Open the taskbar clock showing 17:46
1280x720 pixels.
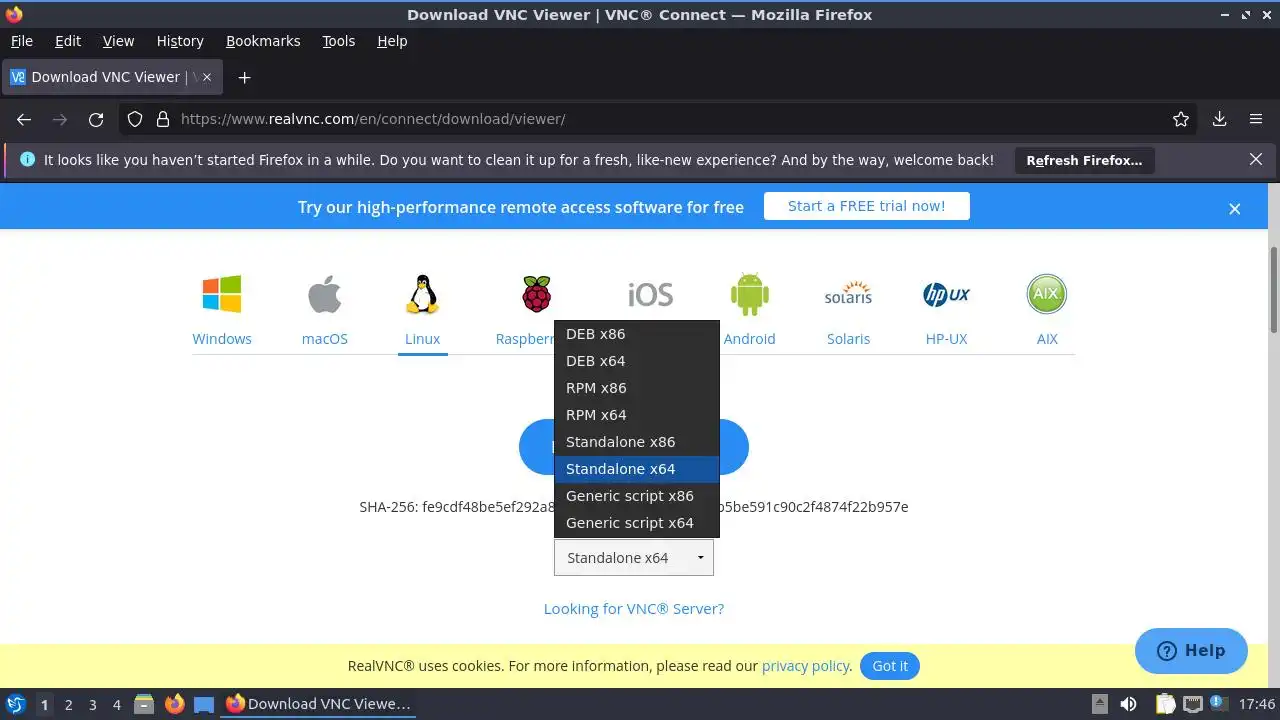click(1257, 704)
